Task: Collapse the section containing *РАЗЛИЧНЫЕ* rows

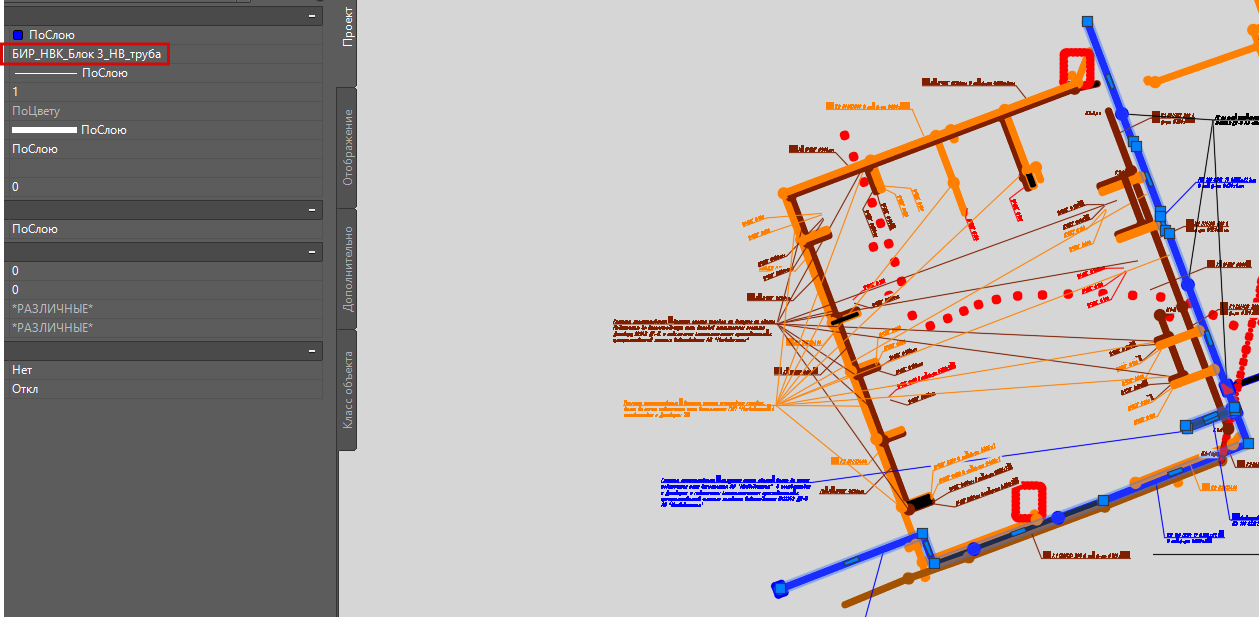Action: pyautogui.click(x=312, y=252)
